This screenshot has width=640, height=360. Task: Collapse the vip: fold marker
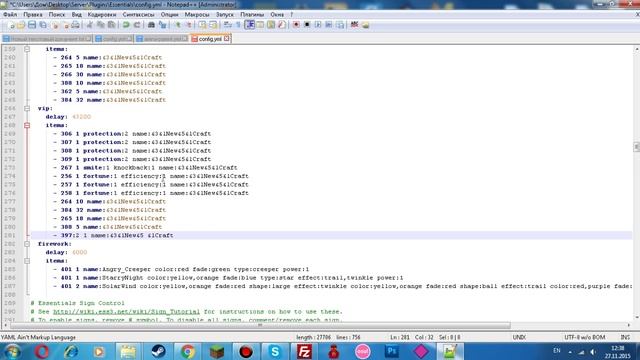click(27, 108)
